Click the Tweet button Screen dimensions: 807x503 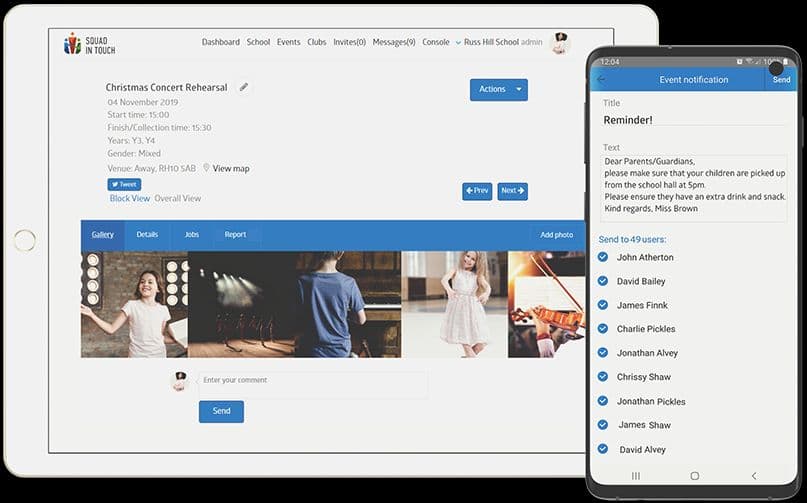tap(124, 184)
